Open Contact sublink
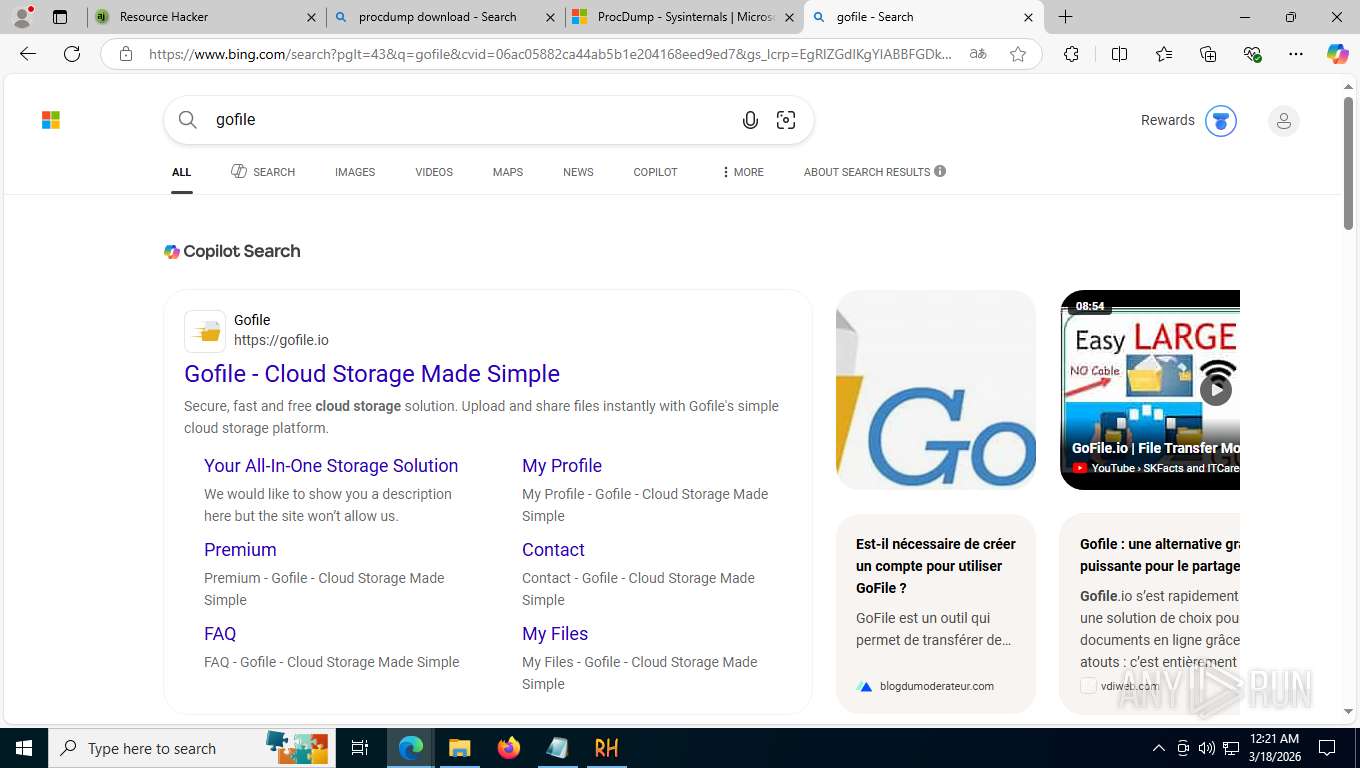1360x768 pixels. click(553, 550)
